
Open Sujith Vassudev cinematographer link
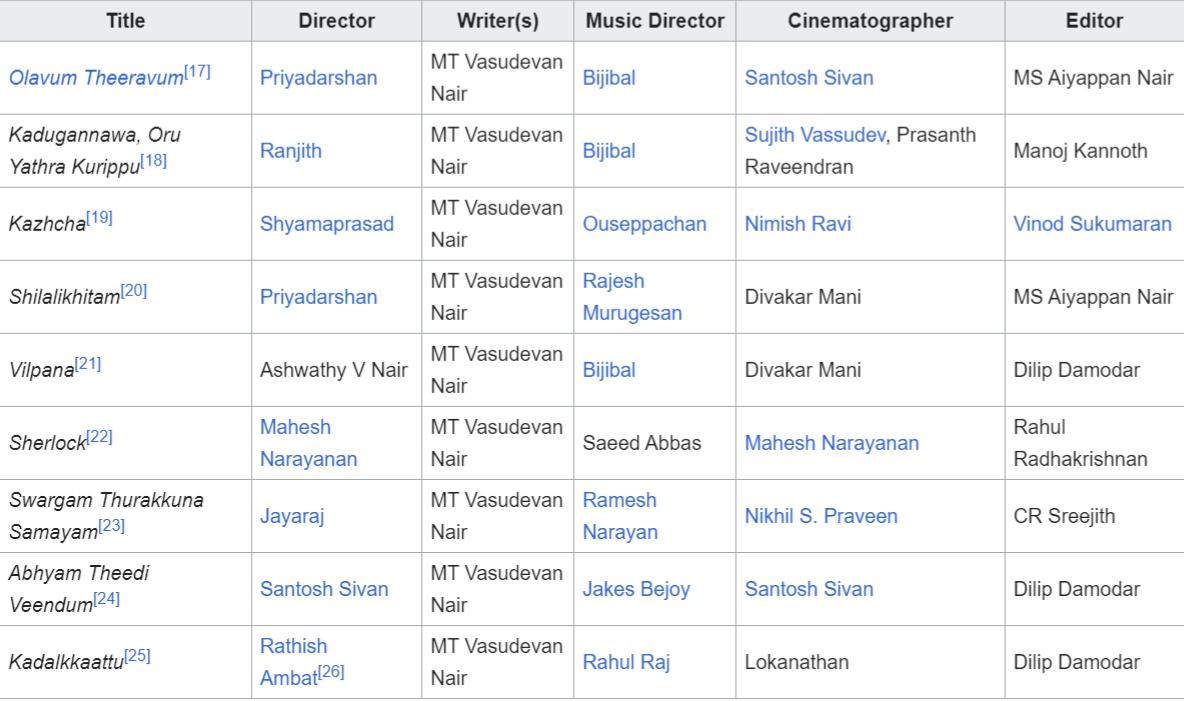(815, 134)
